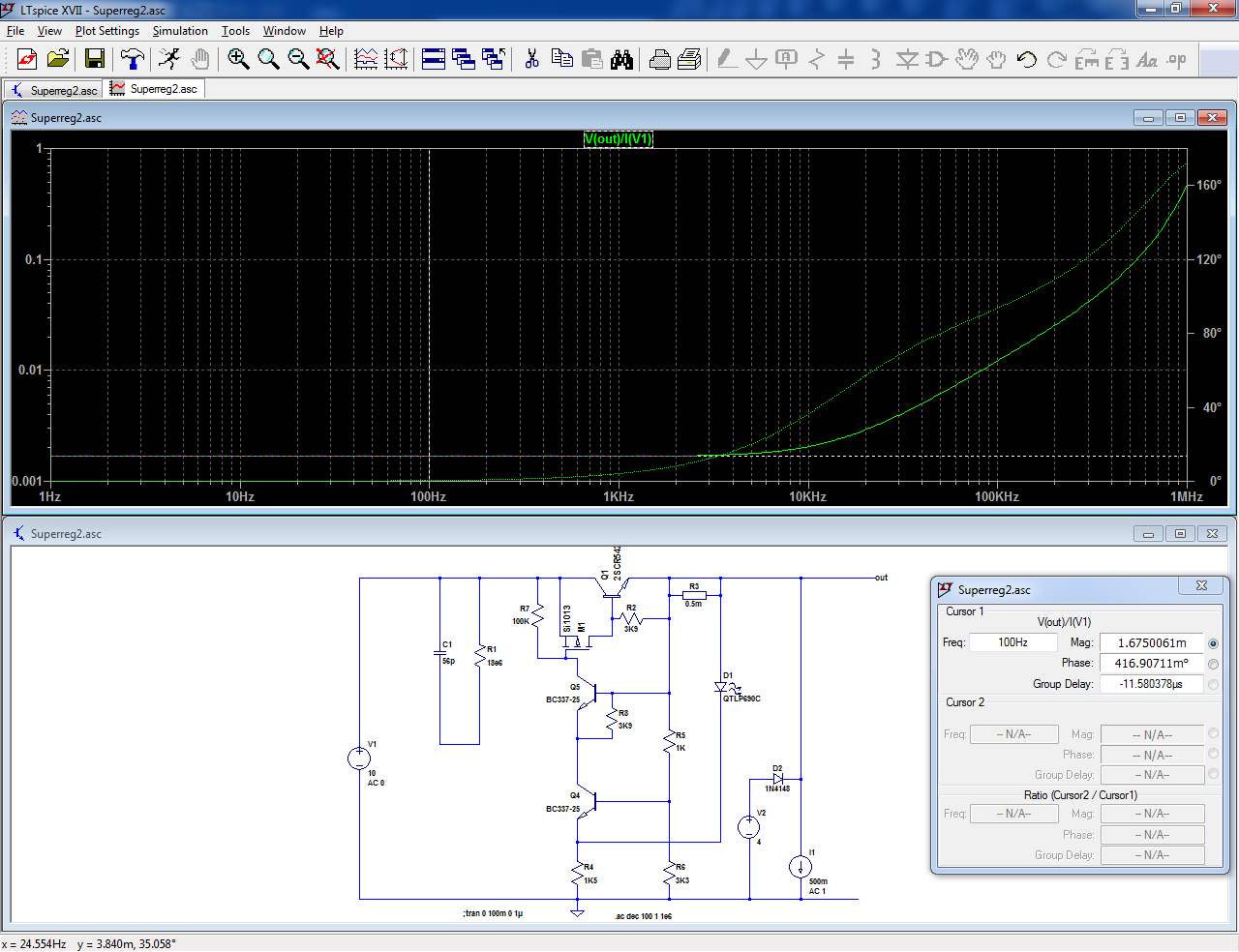This screenshot has height=952, width=1239.
Task: Open the Tools menu
Action: (235, 31)
